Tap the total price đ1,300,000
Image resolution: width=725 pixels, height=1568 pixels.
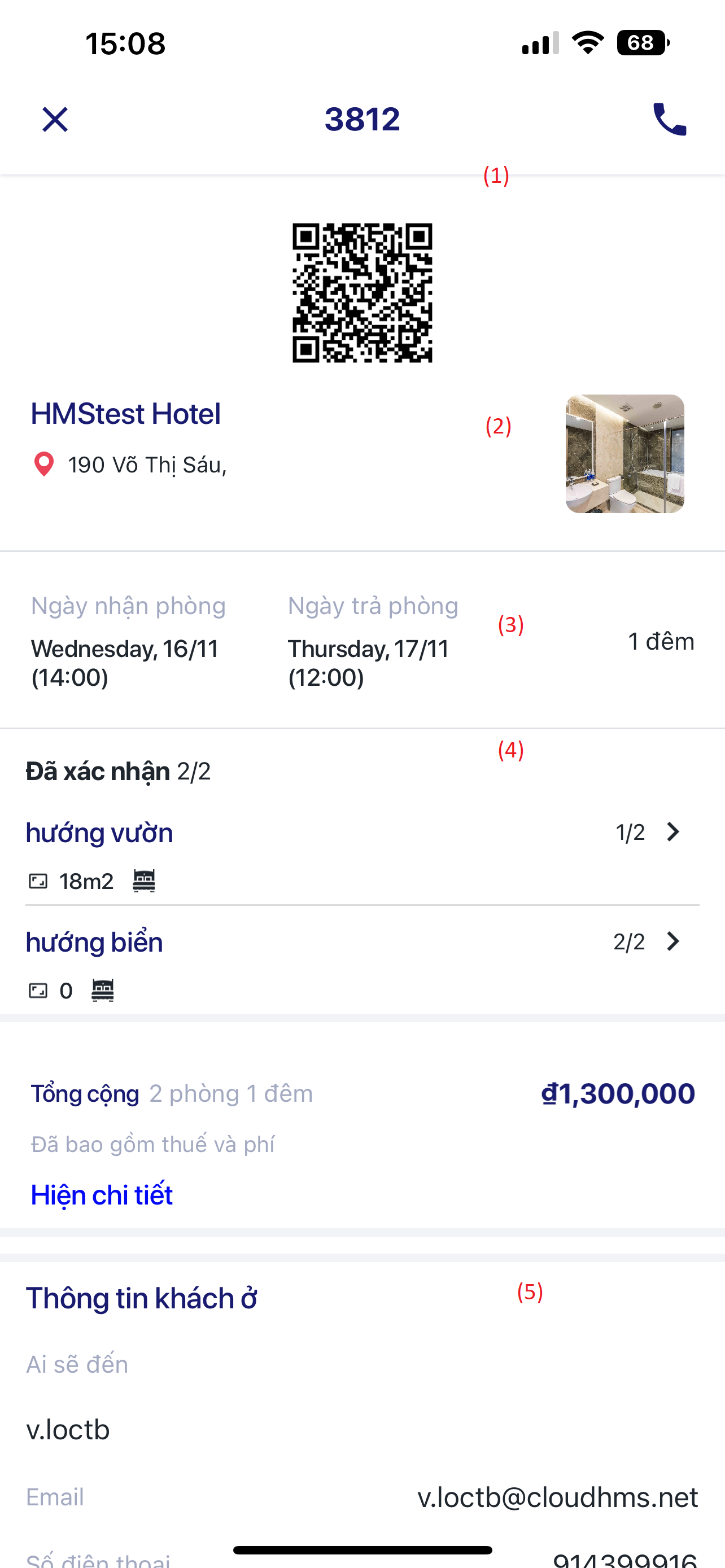tap(618, 1094)
